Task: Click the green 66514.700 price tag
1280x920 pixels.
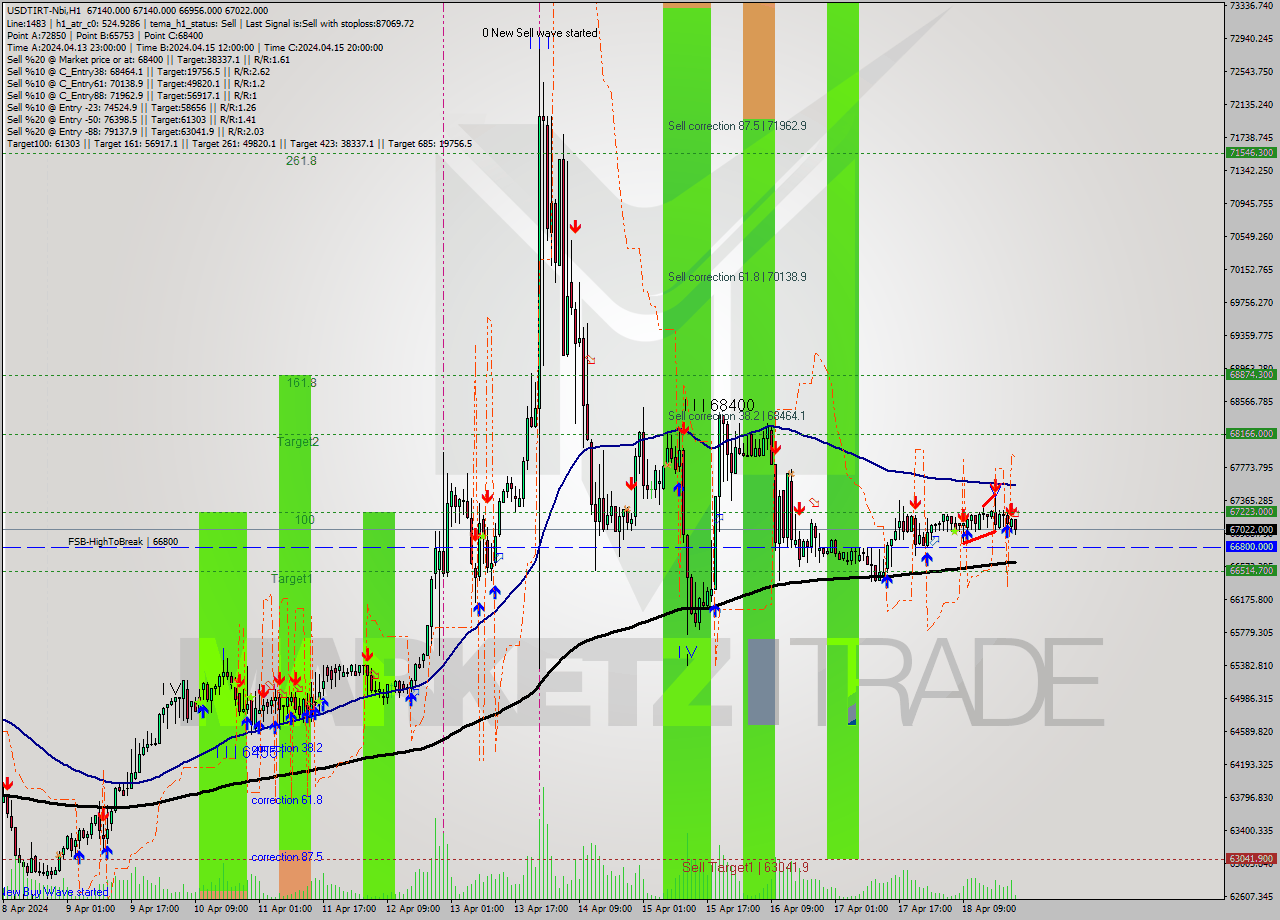Action: pos(1250,570)
